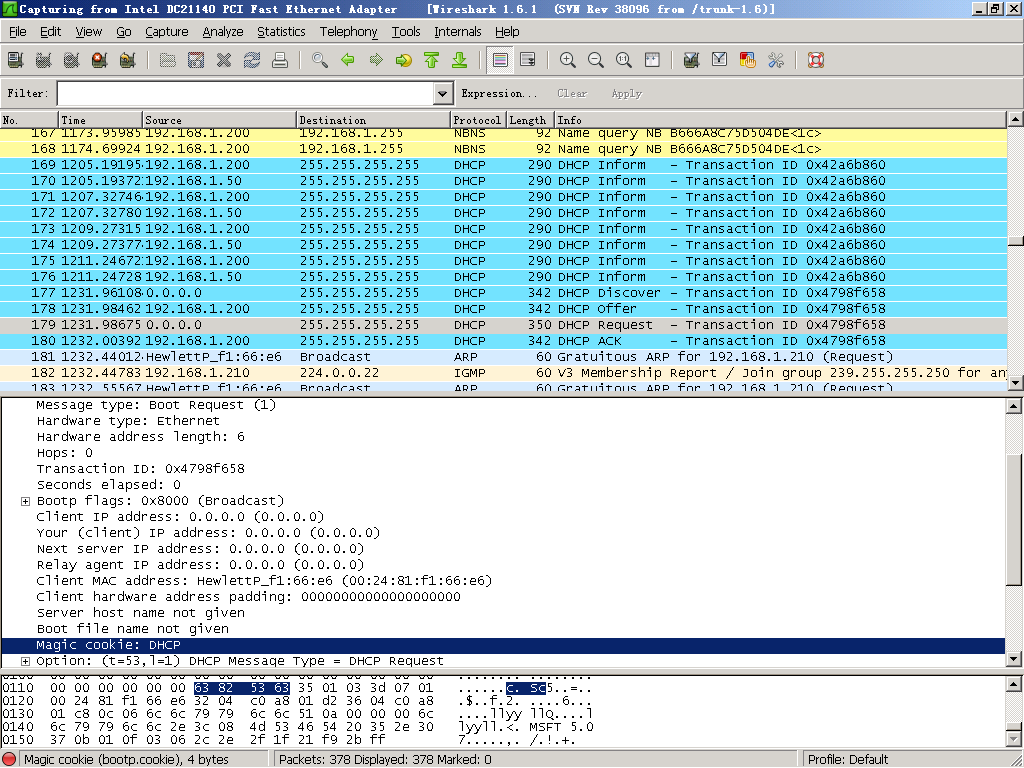Go to the first packet
This screenshot has width=1024, height=768.
click(432, 60)
